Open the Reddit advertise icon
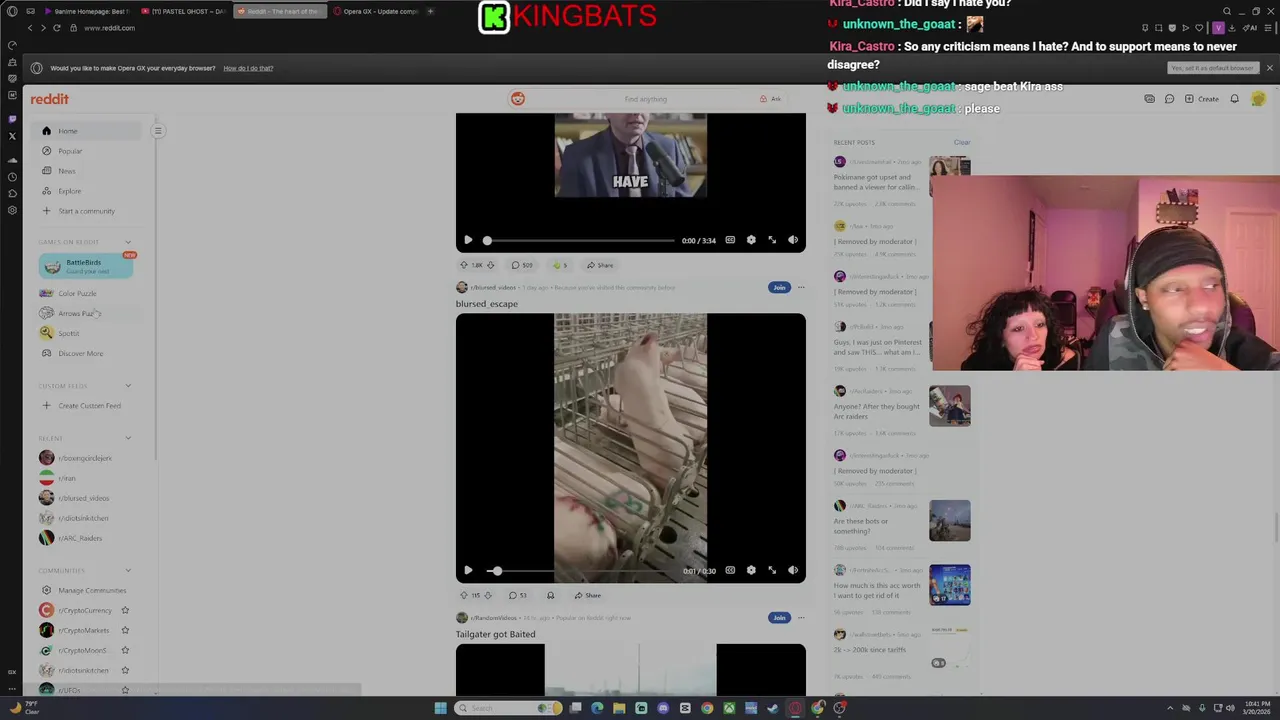 point(1149,99)
